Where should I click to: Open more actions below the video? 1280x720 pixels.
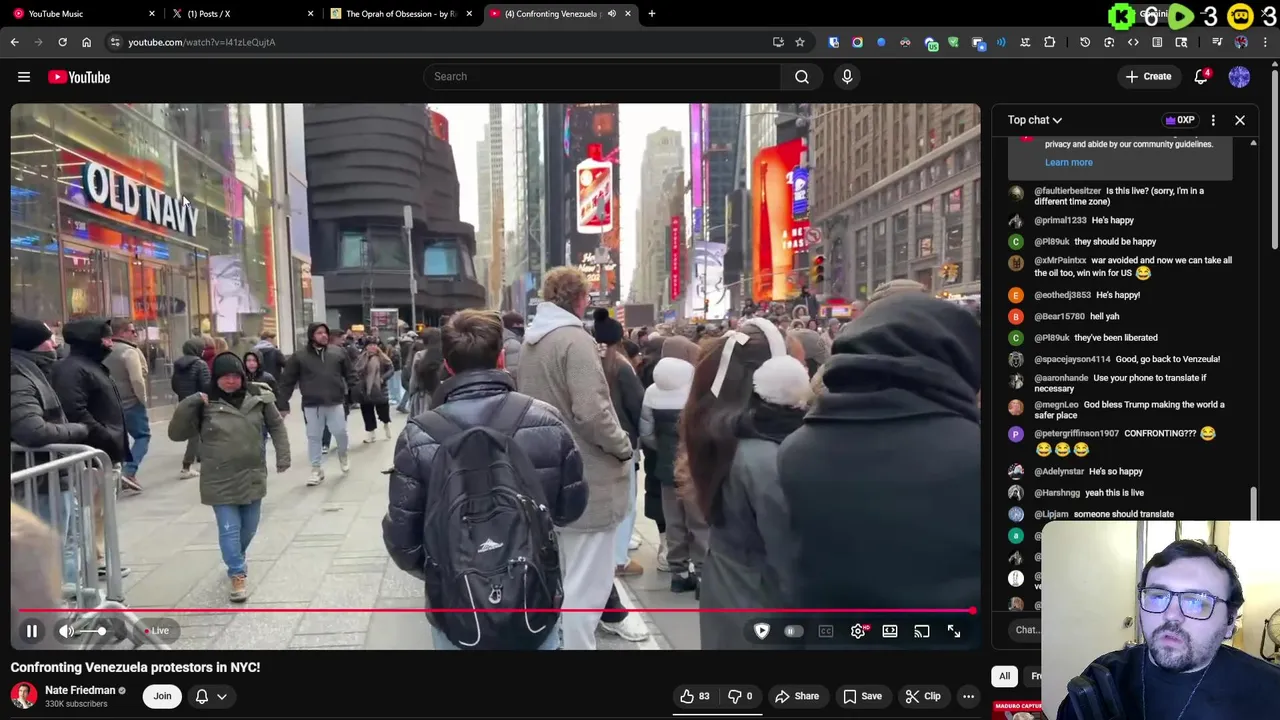pyautogui.click(x=968, y=696)
